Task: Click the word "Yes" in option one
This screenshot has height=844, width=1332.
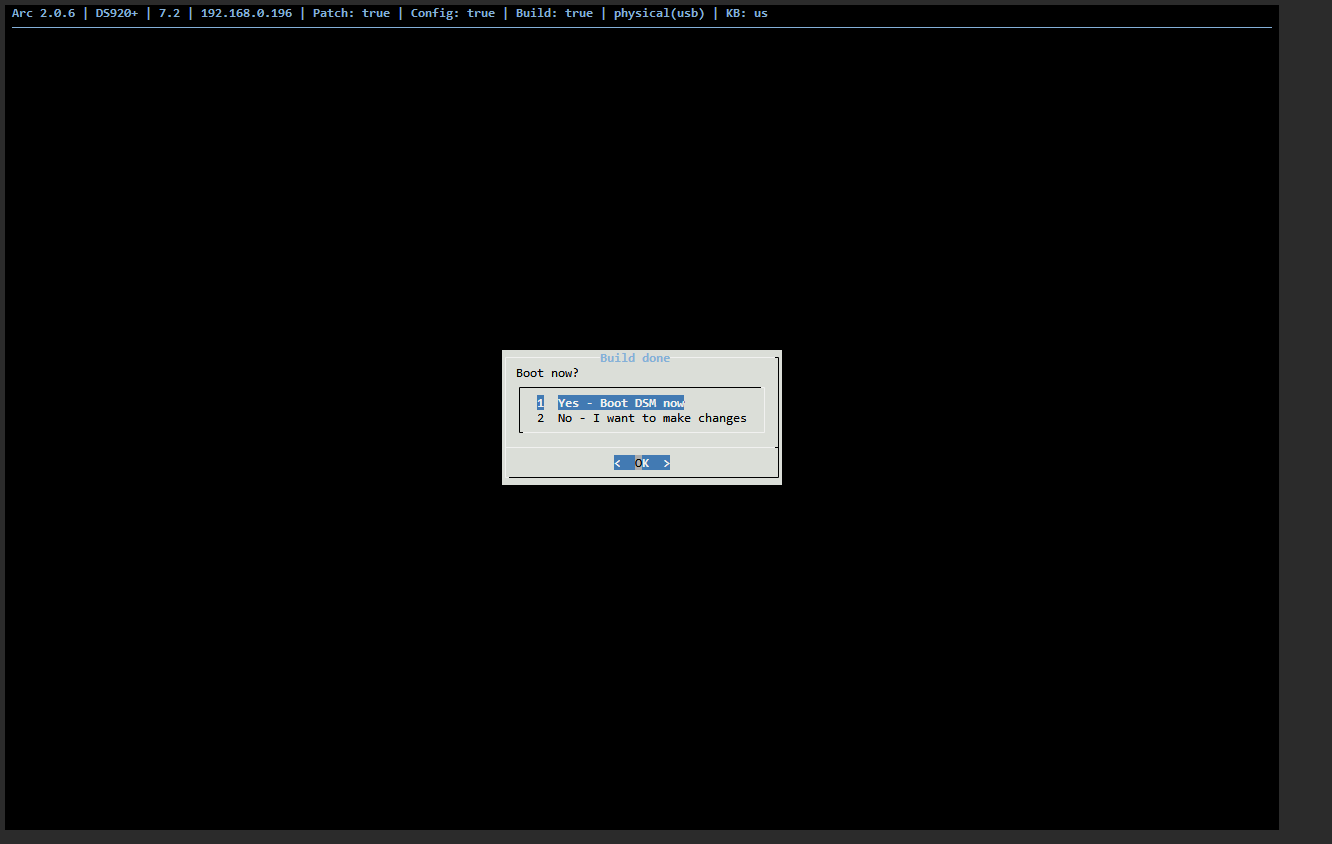Action: point(568,403)
